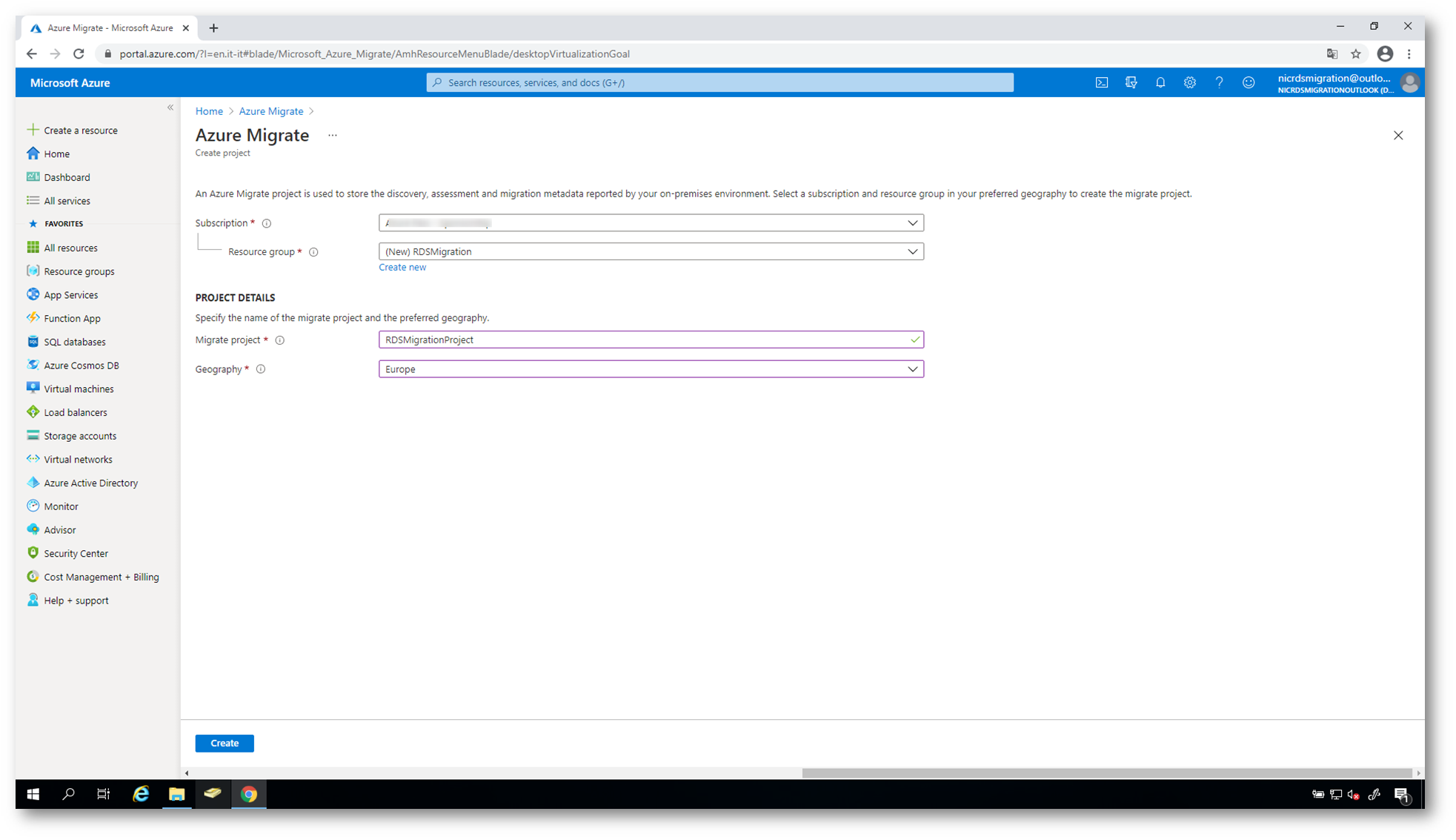Click the account avatar picture

pyautogui.click(x=1409, y=83)
